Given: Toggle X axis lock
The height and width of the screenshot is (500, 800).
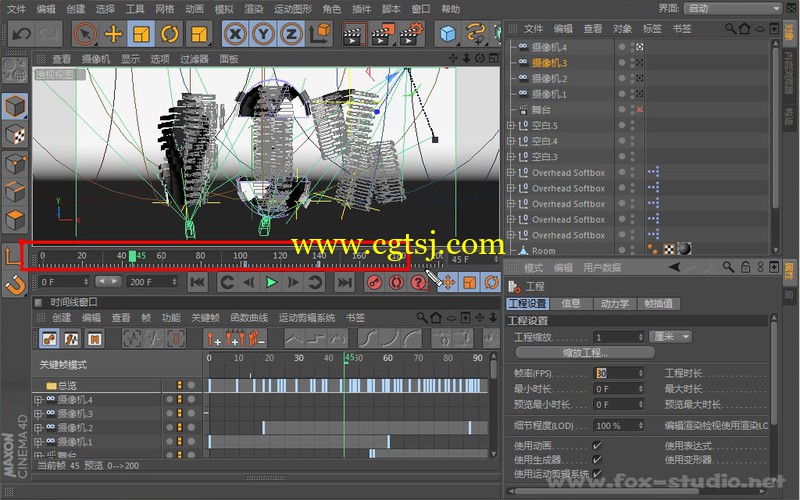Looking at the screenshot, I should click(235, 34).
